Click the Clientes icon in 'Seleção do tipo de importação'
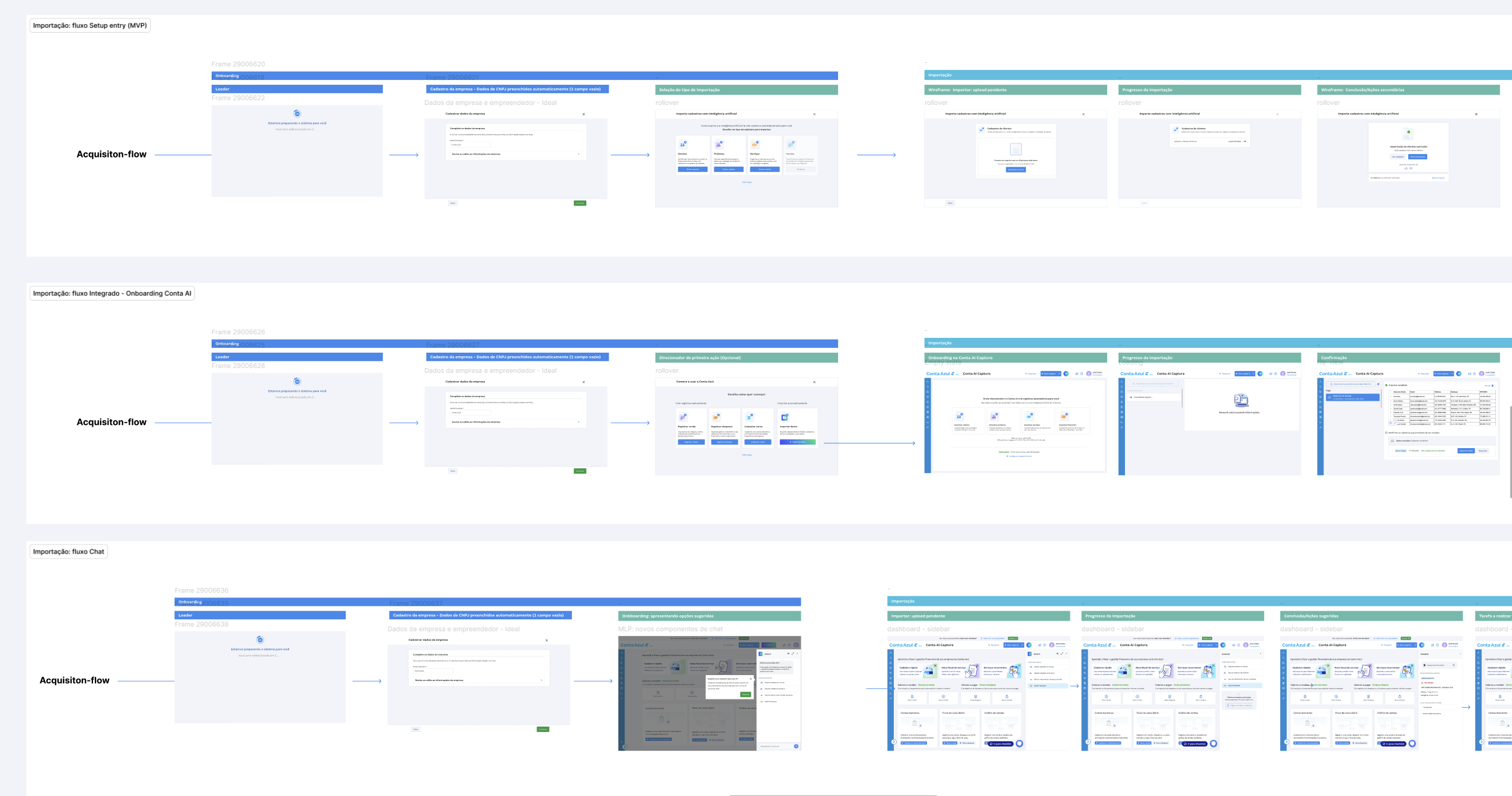This screenshot has height=796, width=1512. click(x=683, y=144)
